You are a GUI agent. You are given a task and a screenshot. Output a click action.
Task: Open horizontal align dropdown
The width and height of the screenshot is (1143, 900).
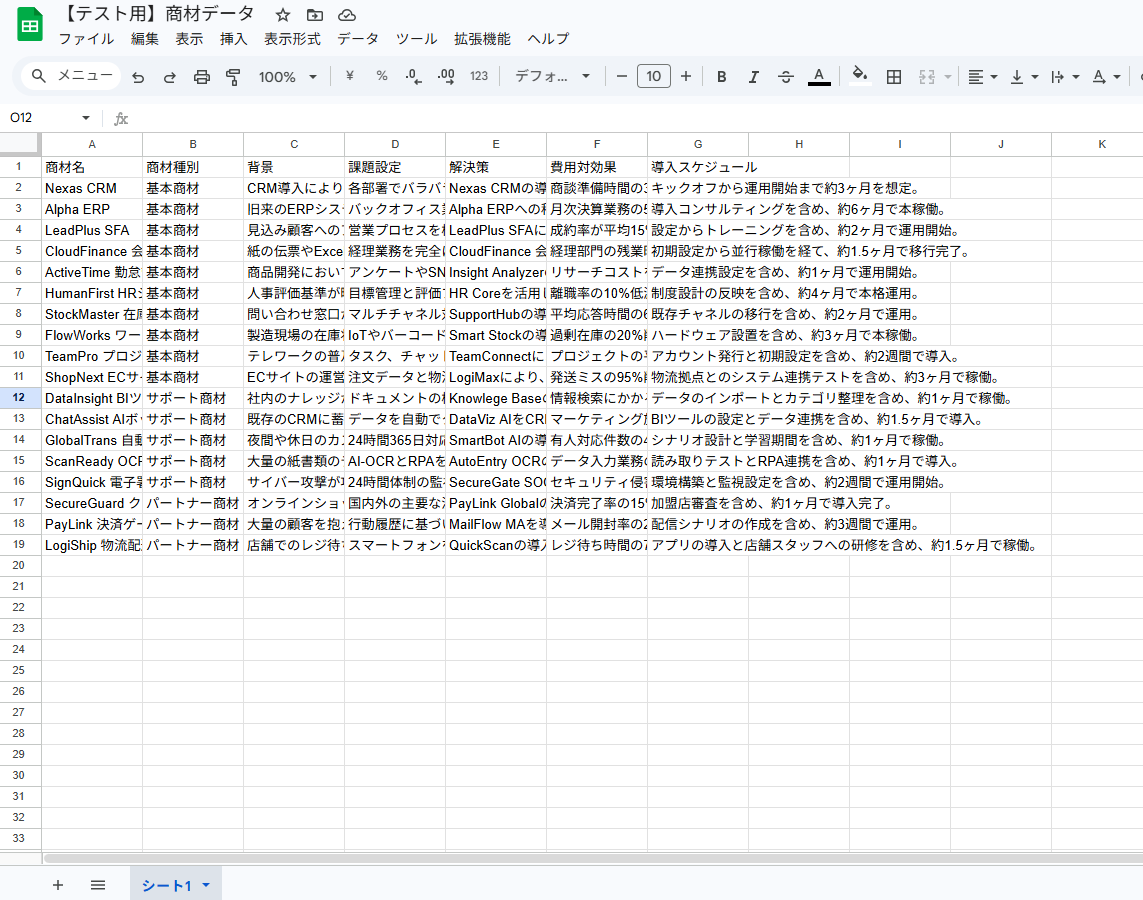pyautogui.click(x=983, y=77)
